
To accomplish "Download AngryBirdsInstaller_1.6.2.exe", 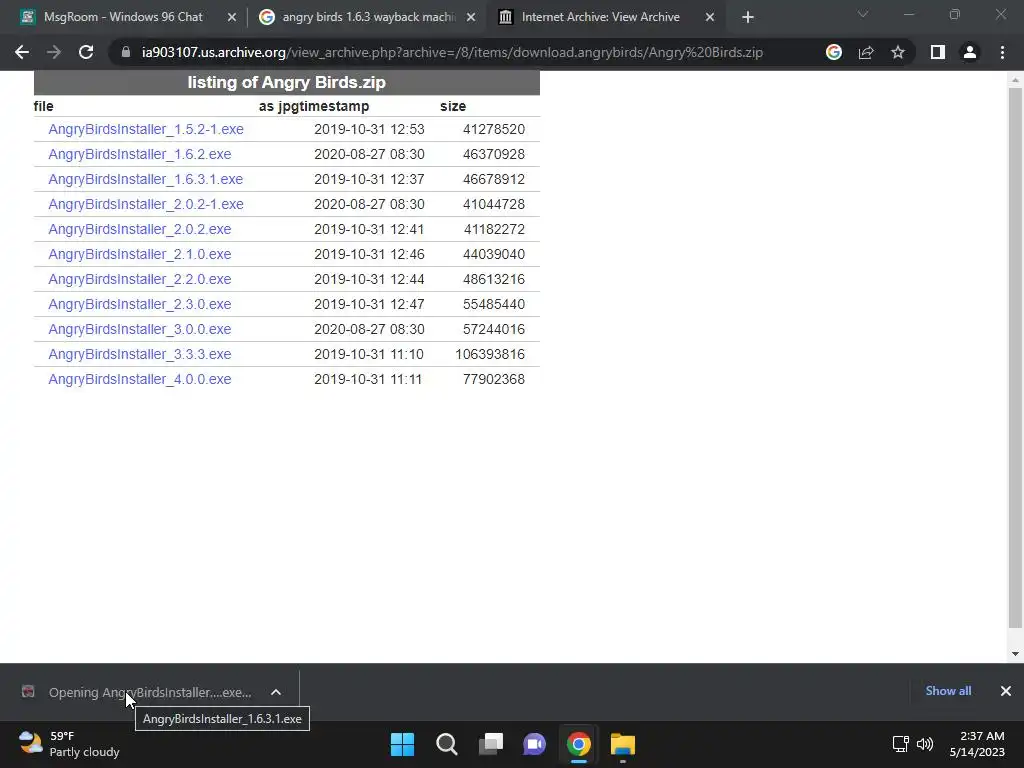I will (140, 154).
